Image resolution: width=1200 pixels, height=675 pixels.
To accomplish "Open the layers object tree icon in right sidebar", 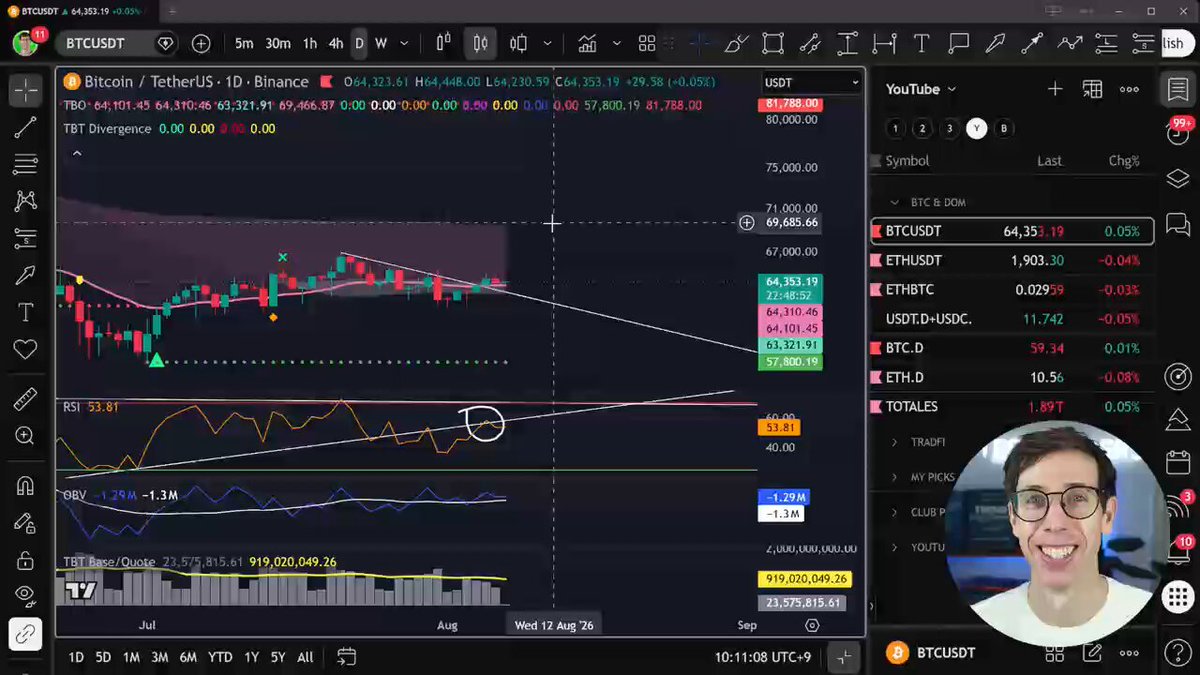I will tap(1177, 179).
